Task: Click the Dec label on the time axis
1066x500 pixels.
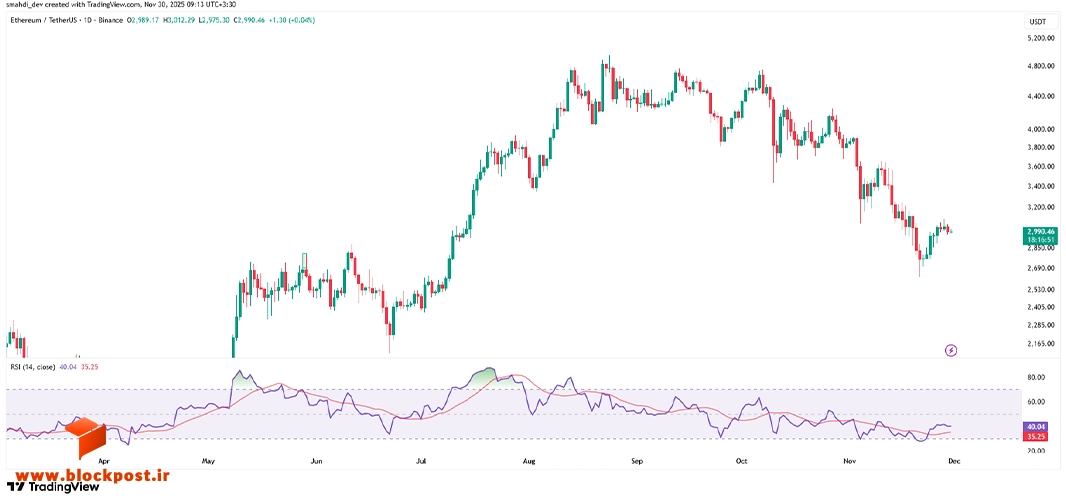Action: (x=954, y=461)
